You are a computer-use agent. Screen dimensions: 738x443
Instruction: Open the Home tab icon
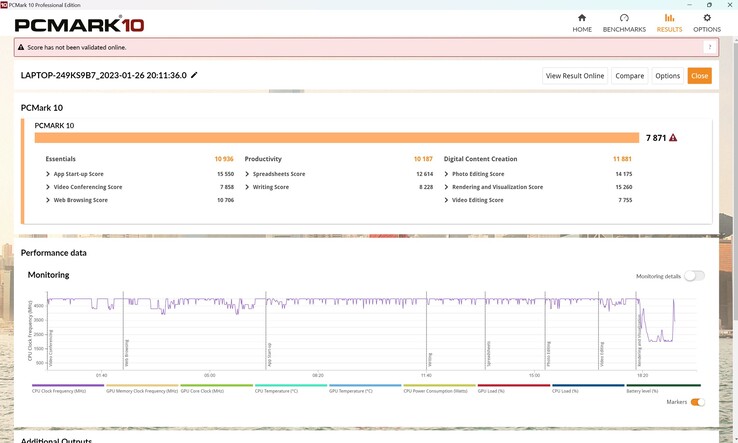(x=582, y=18)
